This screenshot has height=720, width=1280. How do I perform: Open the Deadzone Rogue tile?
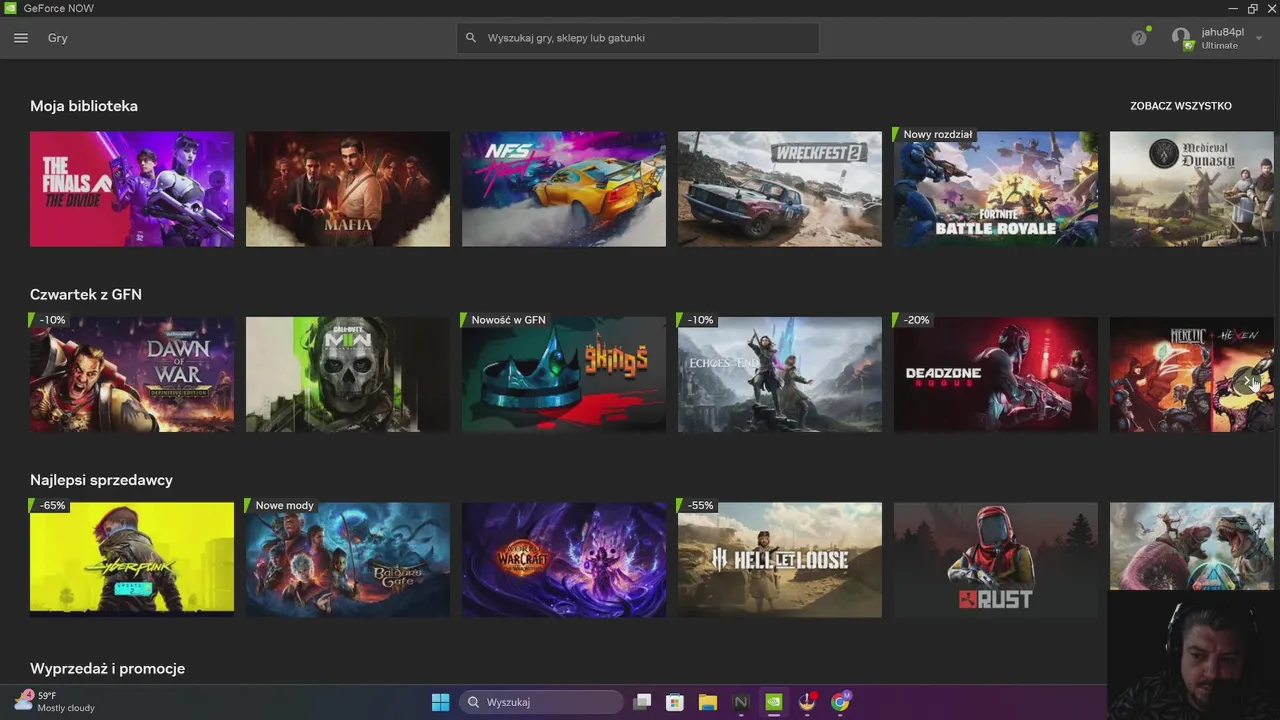(996, 375)
